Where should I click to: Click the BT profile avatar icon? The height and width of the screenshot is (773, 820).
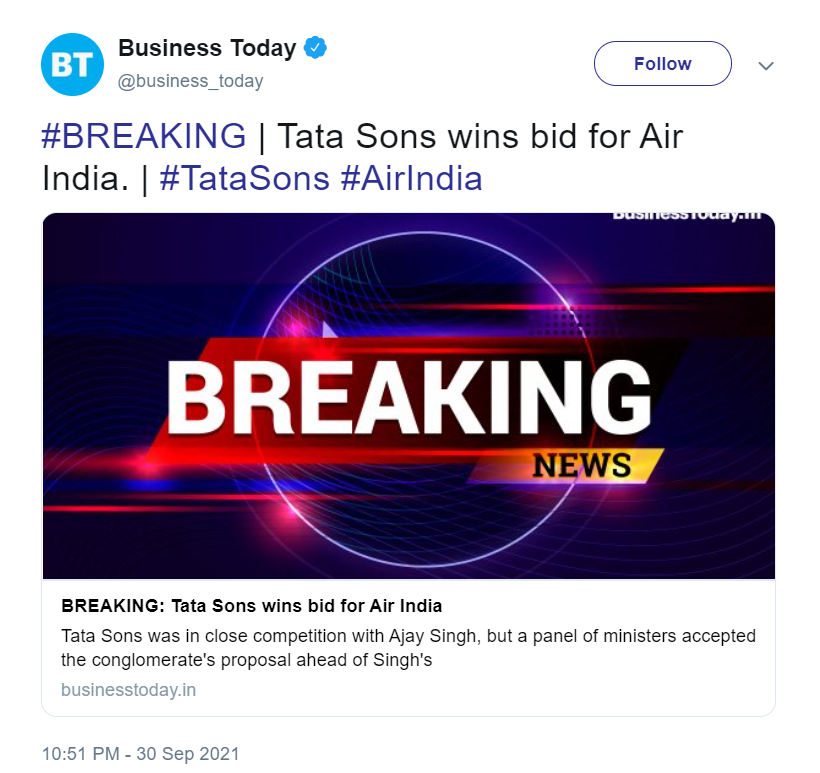coord(72,64)
